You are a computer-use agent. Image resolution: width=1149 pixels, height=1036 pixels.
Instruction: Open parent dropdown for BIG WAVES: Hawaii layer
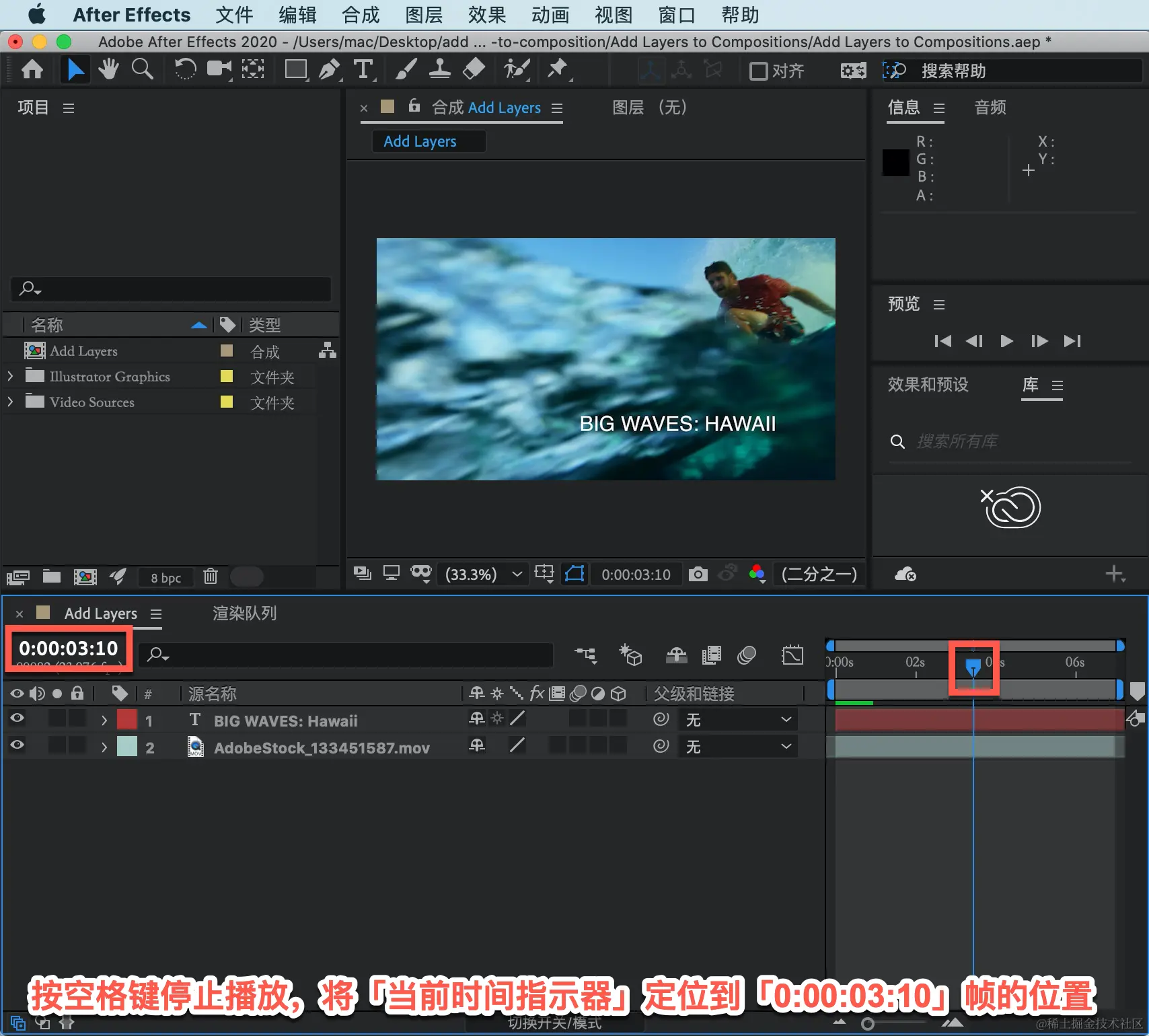coord(738,720)
